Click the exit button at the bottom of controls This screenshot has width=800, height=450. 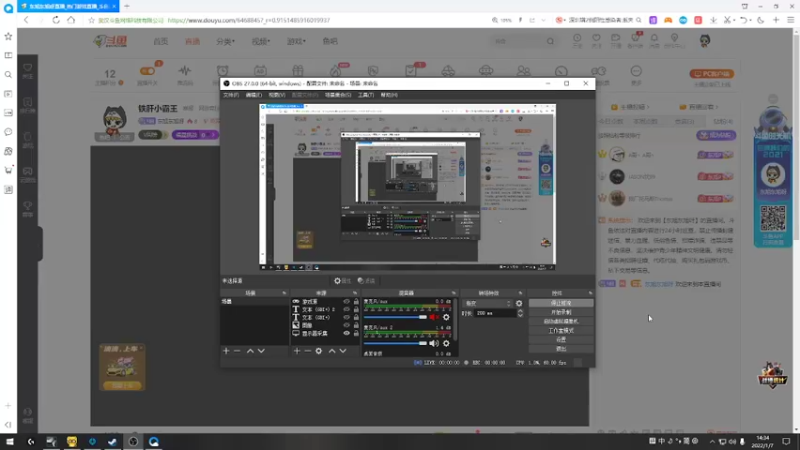561,349
